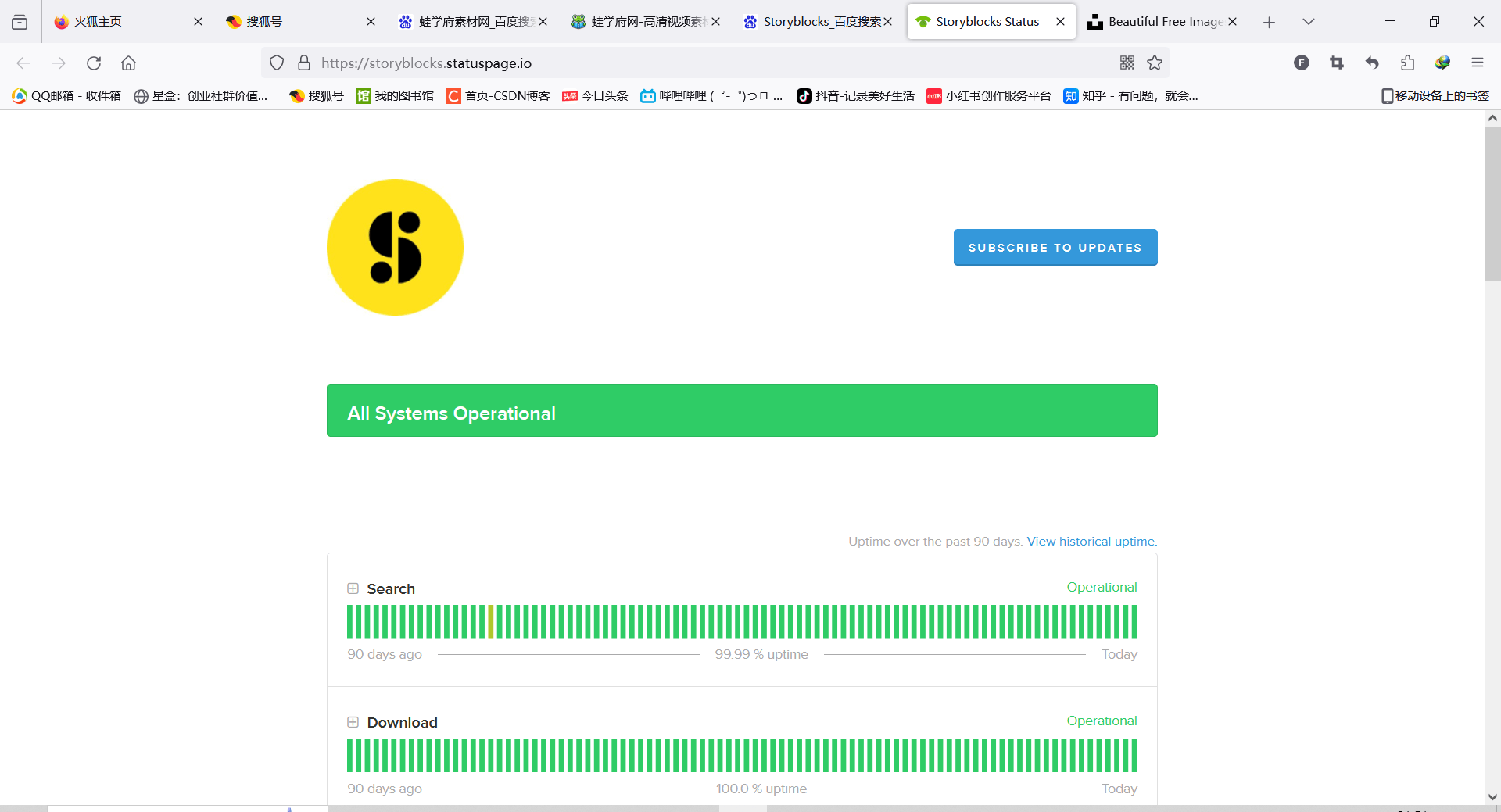The width and height of the screenshot is (1501, 812).
Task: Expand the Download component group
Action: click(353, 722)
